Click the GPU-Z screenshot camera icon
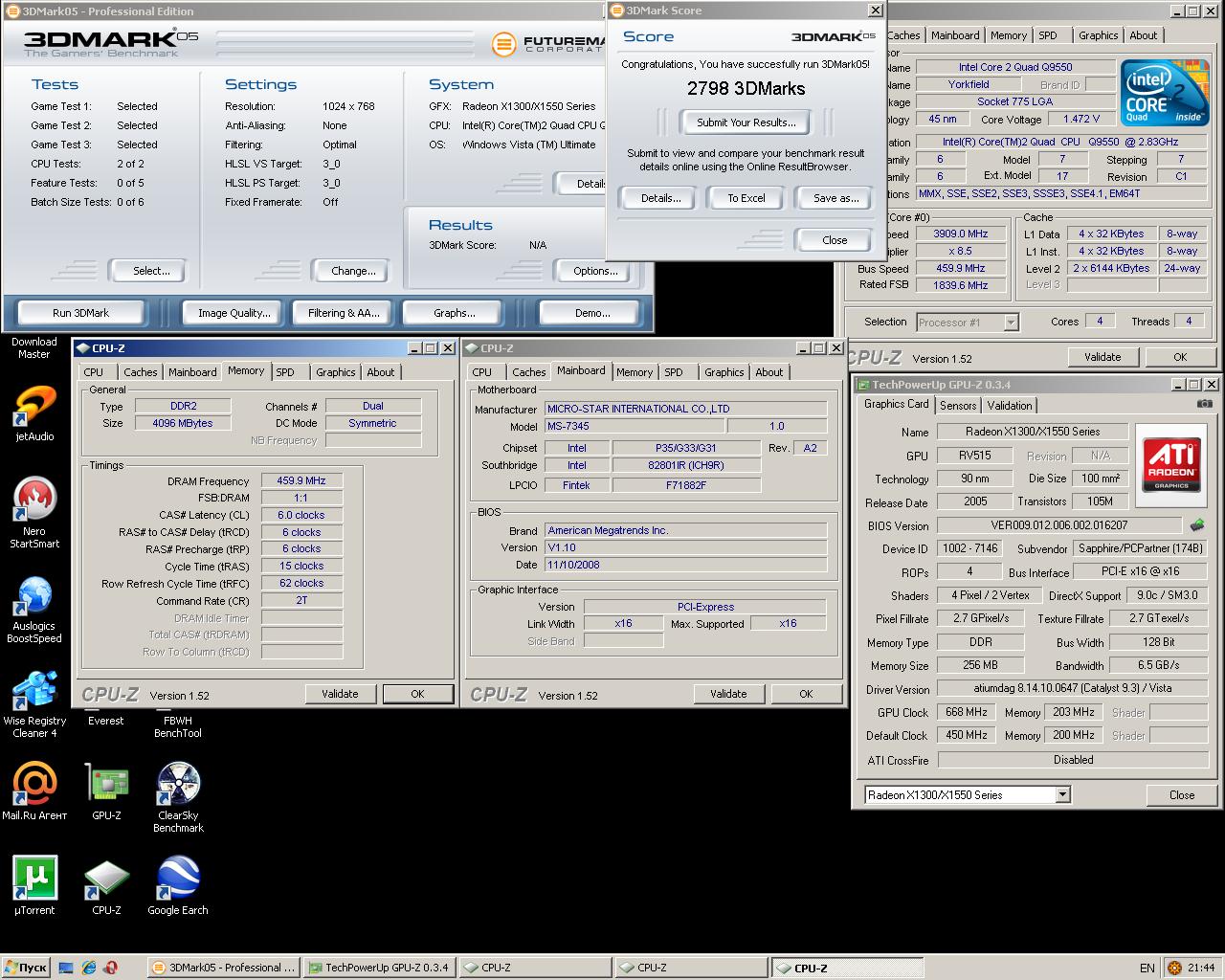This screenshot has height=980, width=1225. pos(1204,404)
